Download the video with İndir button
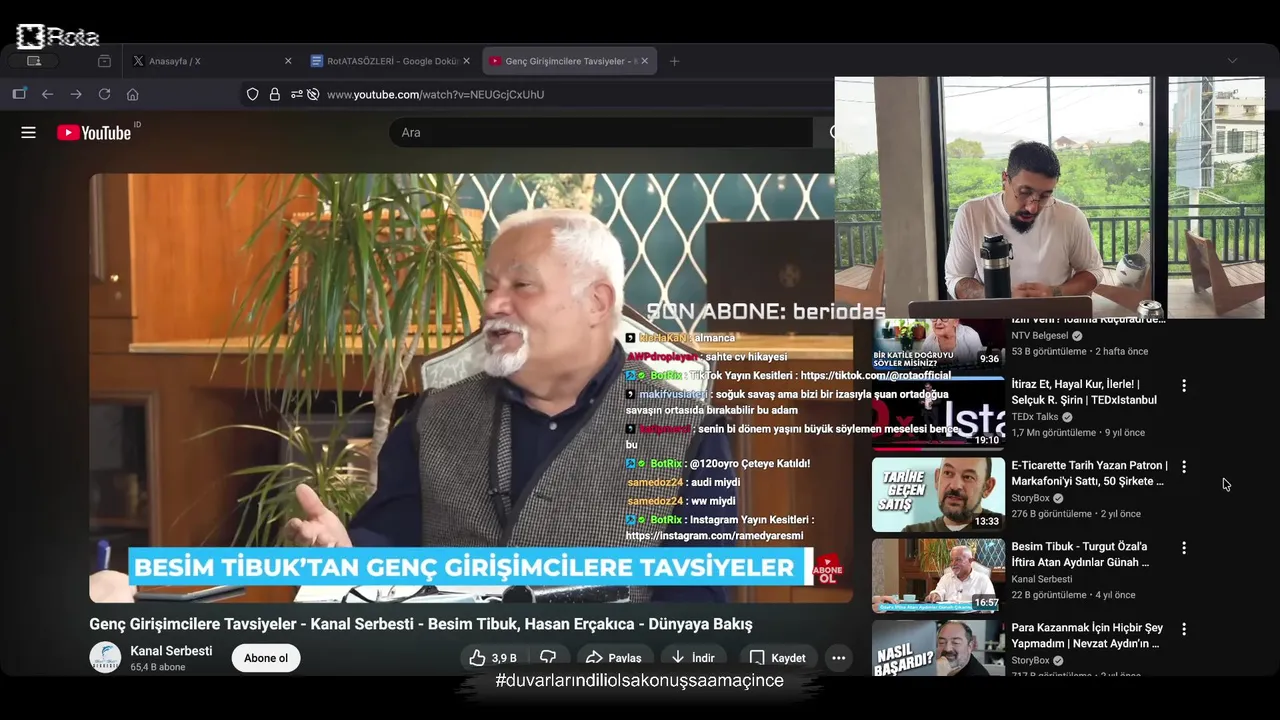This screenshot has width=1280, height=720. click(693, 657)
